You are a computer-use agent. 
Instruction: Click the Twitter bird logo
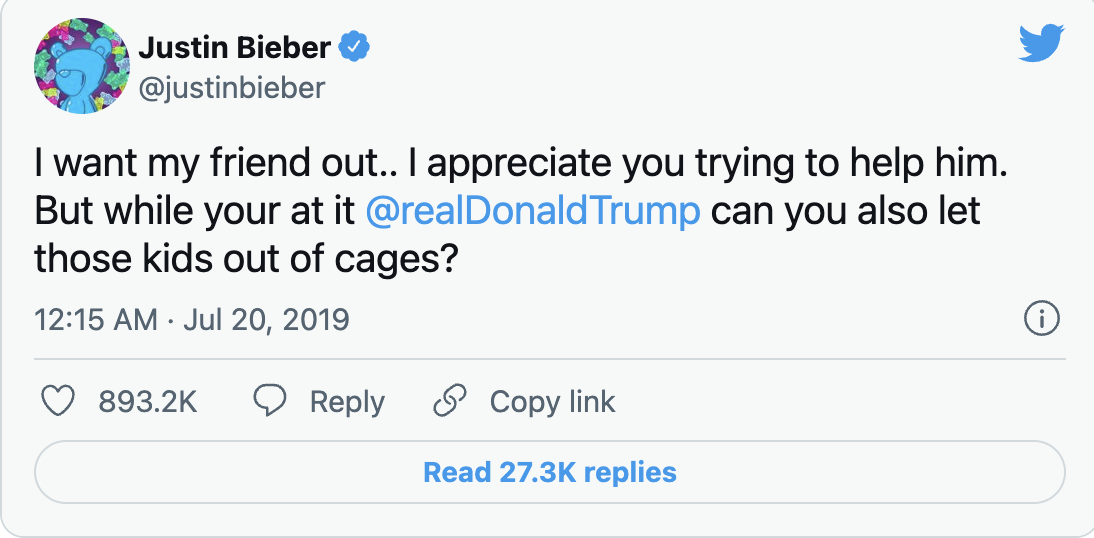coord(1042,45)
